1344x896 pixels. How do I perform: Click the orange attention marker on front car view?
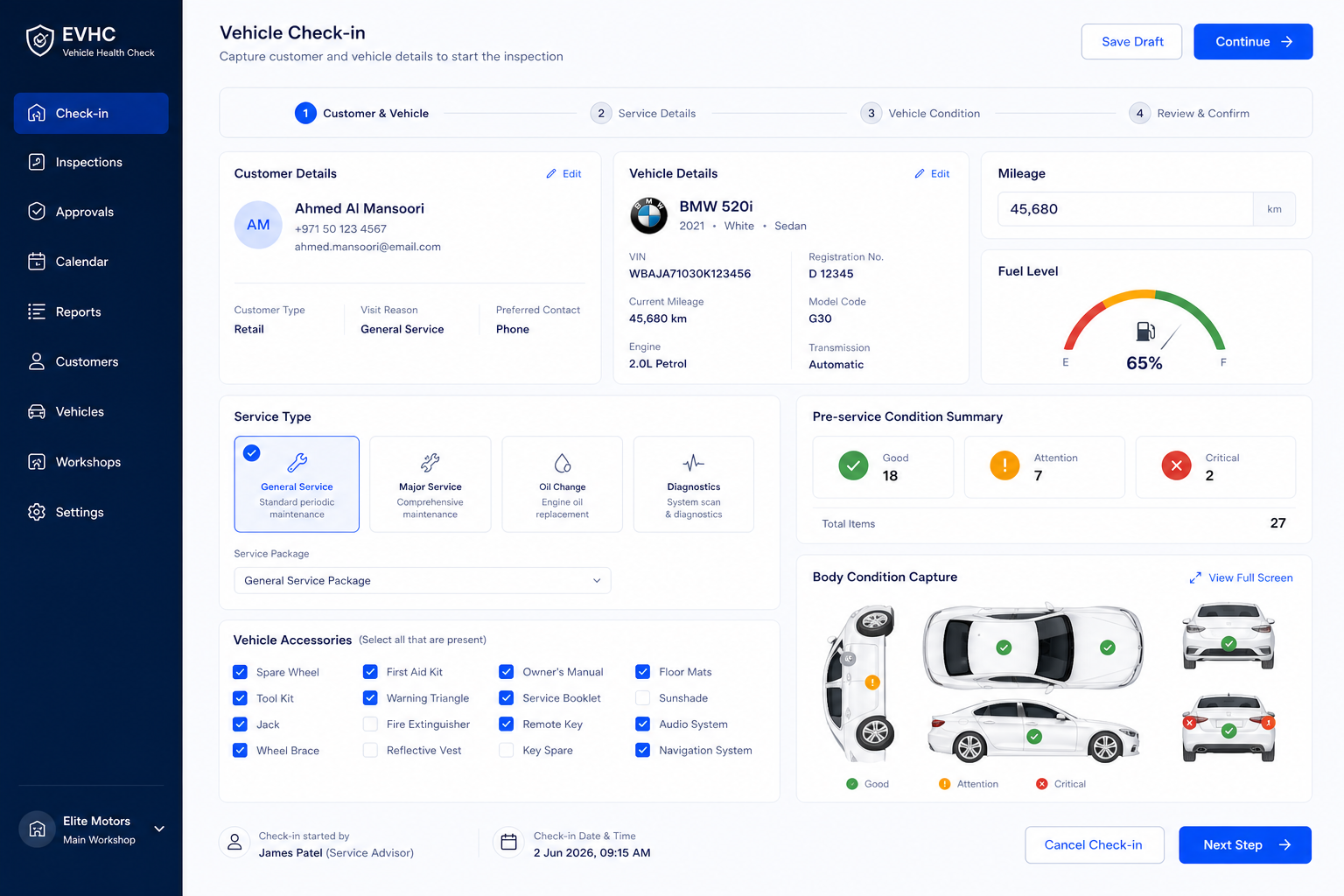click(x=872, y=682)
